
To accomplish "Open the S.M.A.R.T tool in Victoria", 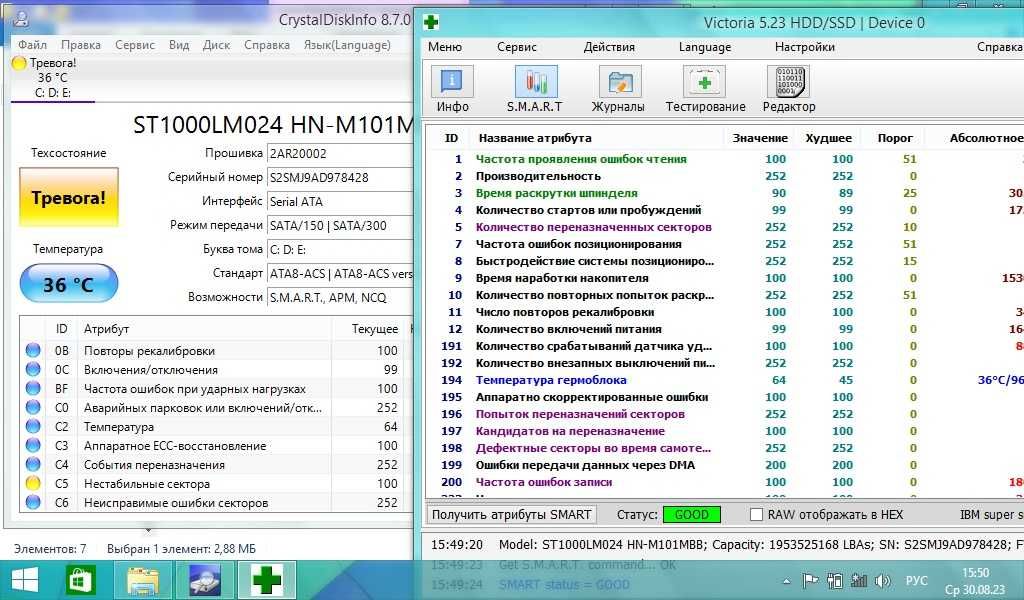I will click(535, 89).
